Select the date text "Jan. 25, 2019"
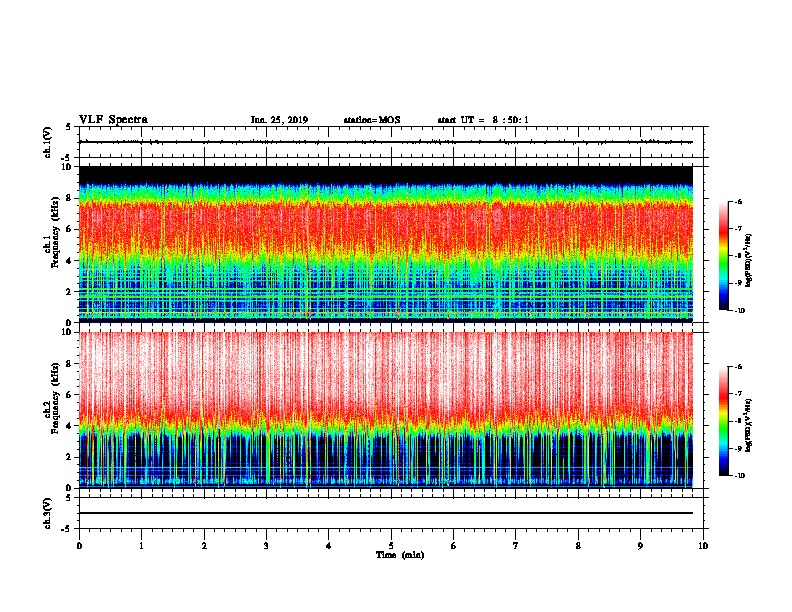The image size is (792, 612). click(279, 120)
